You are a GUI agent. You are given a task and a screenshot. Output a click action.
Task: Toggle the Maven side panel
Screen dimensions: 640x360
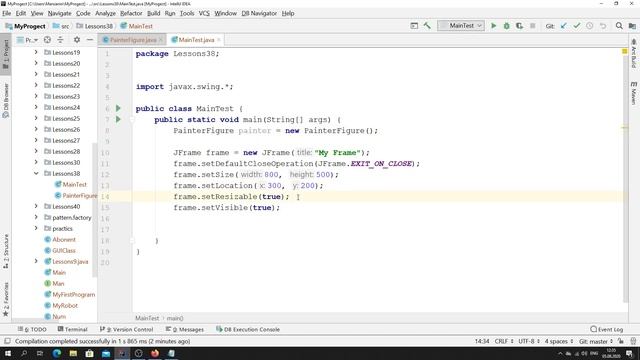pos(633,93)
